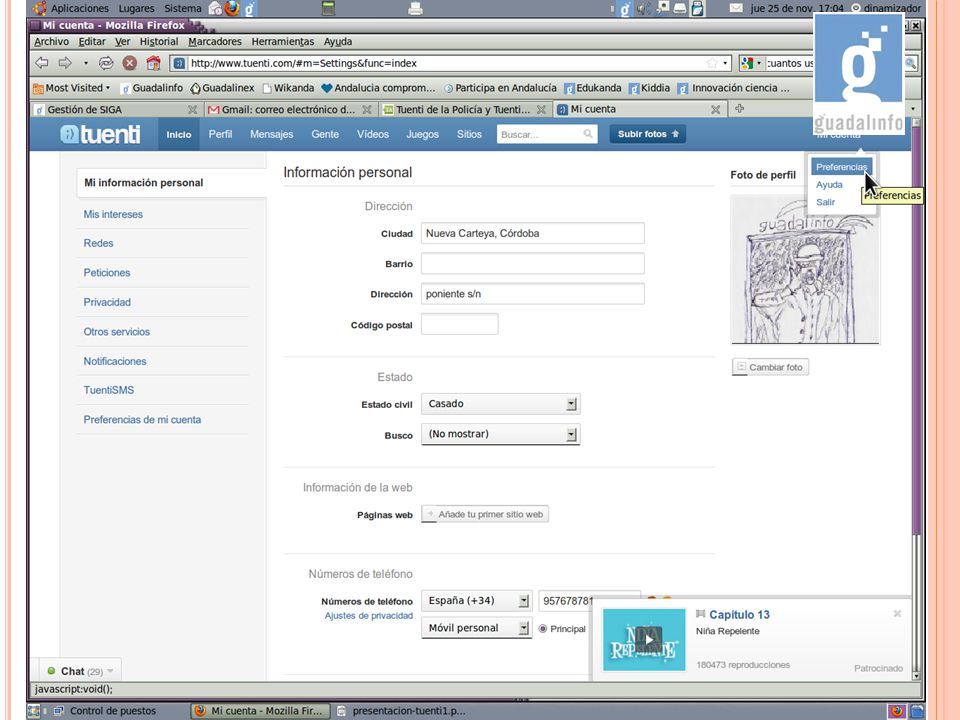Open the Historial menu
This screenshot has width=960, height=720.
tap(159, 42)
